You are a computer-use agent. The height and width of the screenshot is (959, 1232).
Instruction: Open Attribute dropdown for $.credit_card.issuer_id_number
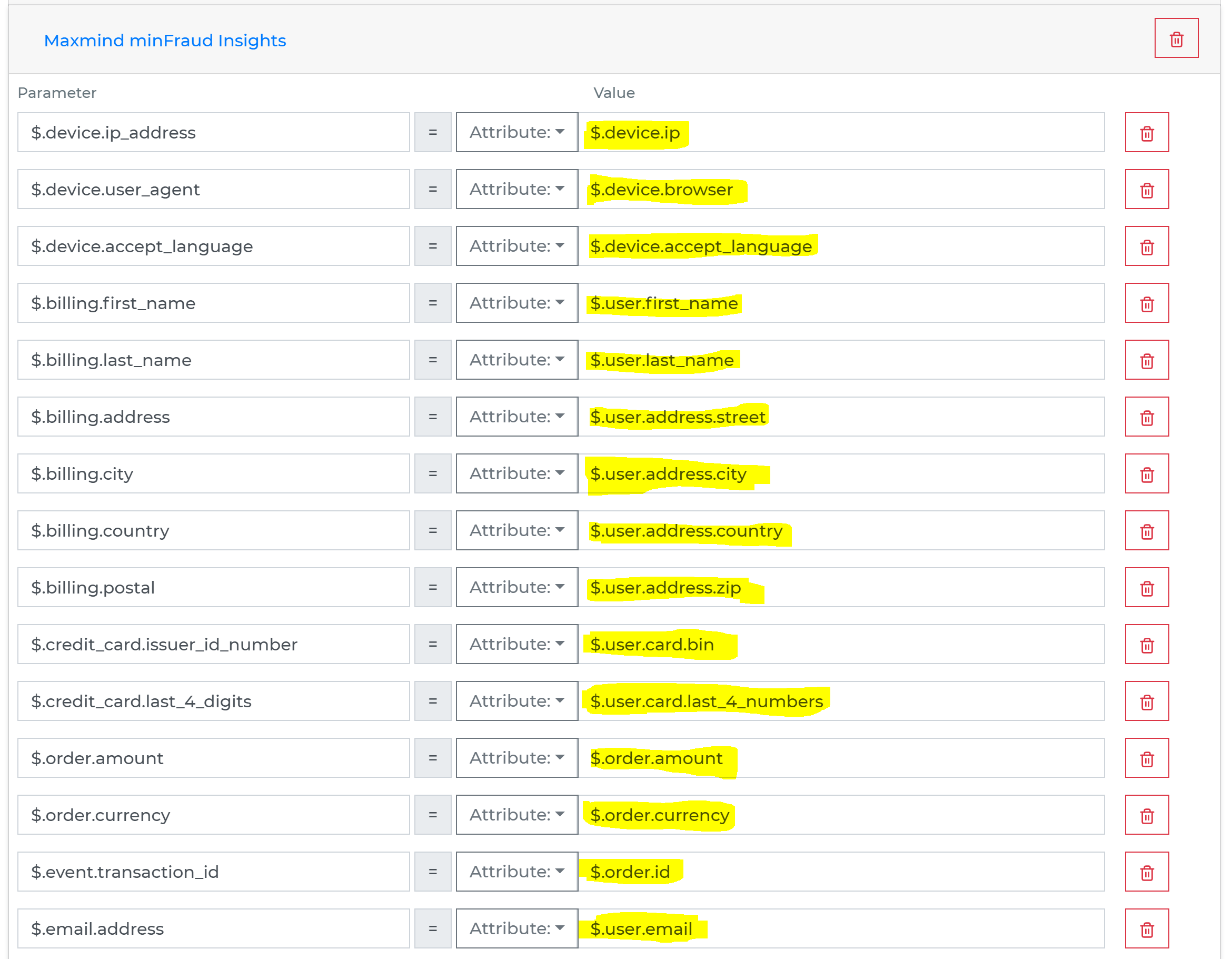click(x=516, y=644)
